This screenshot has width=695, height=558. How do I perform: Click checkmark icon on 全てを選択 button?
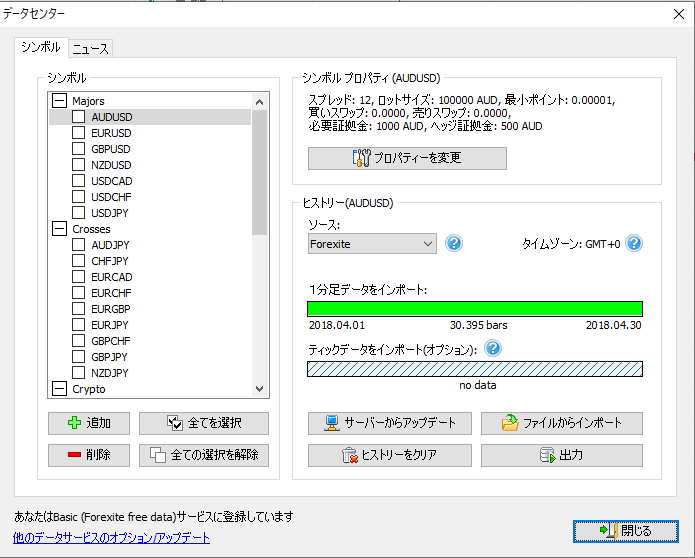point(175,423)
